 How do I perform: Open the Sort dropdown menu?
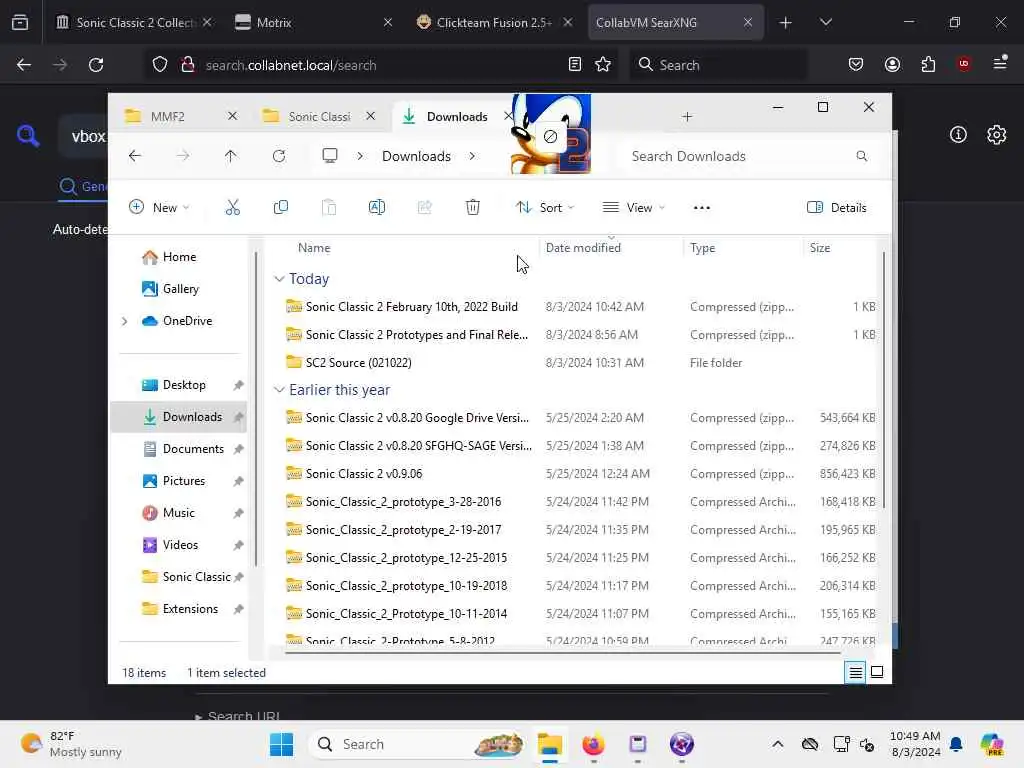click(545, 208)
